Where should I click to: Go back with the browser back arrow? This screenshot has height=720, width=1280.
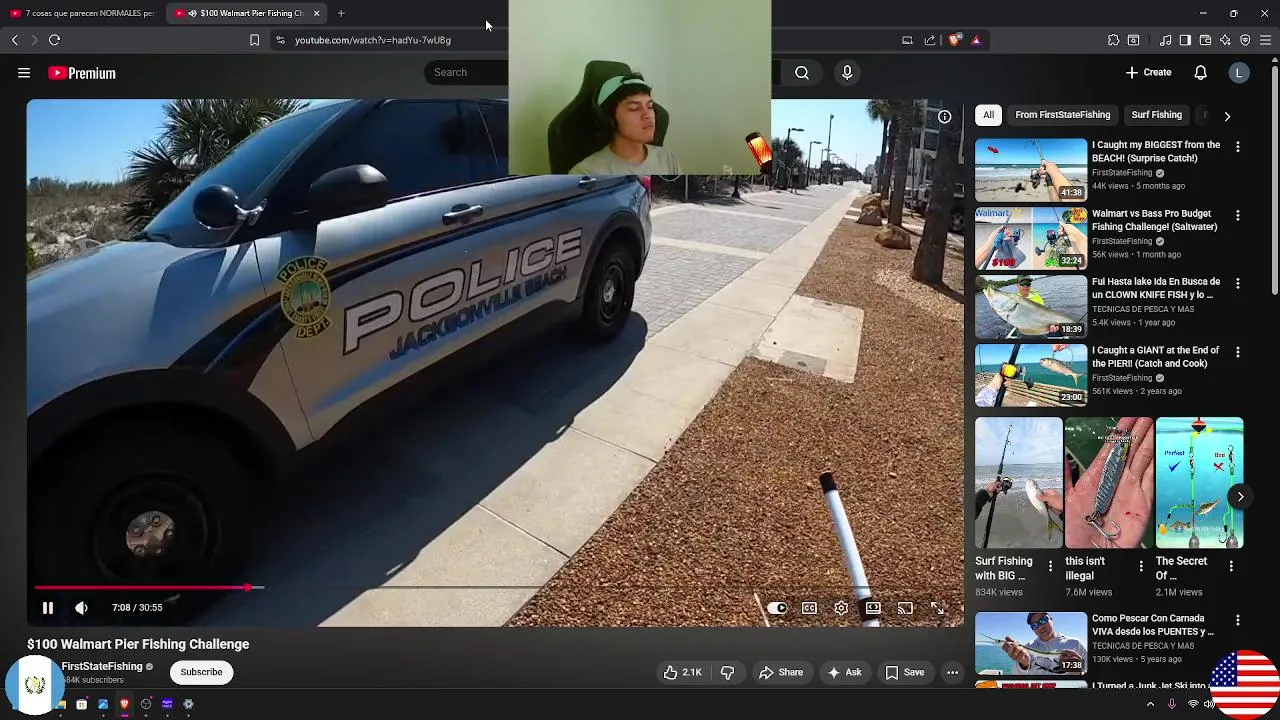pos(14,40)
